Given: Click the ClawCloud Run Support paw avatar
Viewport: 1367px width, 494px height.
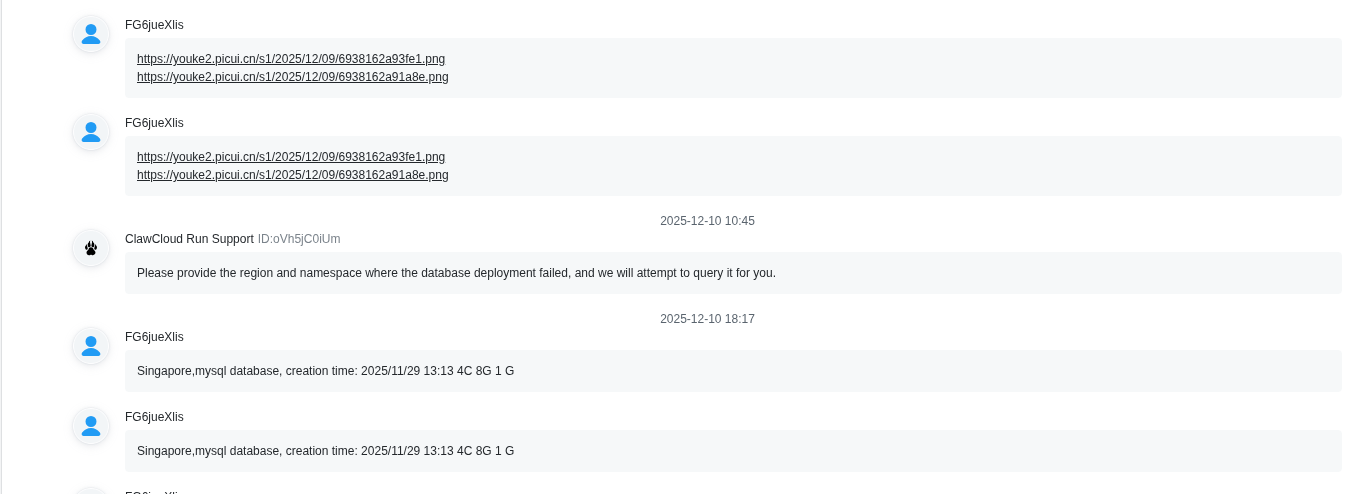Looking at the screenshot, I should point(91,248).
